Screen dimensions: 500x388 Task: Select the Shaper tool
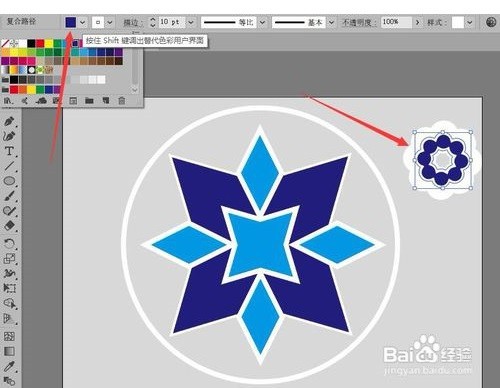pos(9,211)
